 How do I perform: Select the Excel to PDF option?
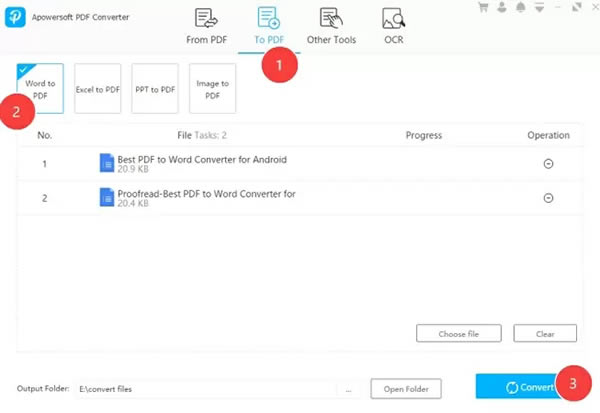click(x=97, y=89)
